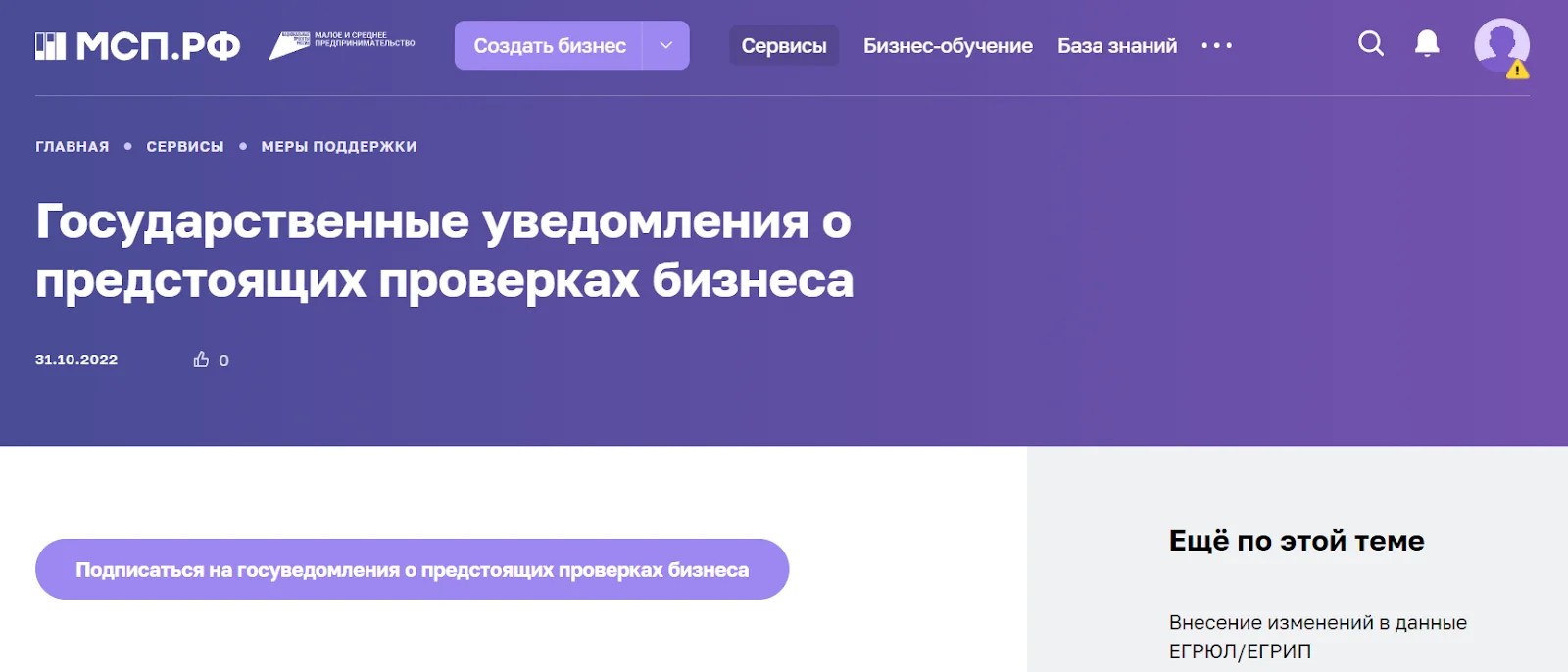This screenshot has height=672, width=1568.
Task: Click the yellow warning badge on avatar
Action: [1517, 71]
